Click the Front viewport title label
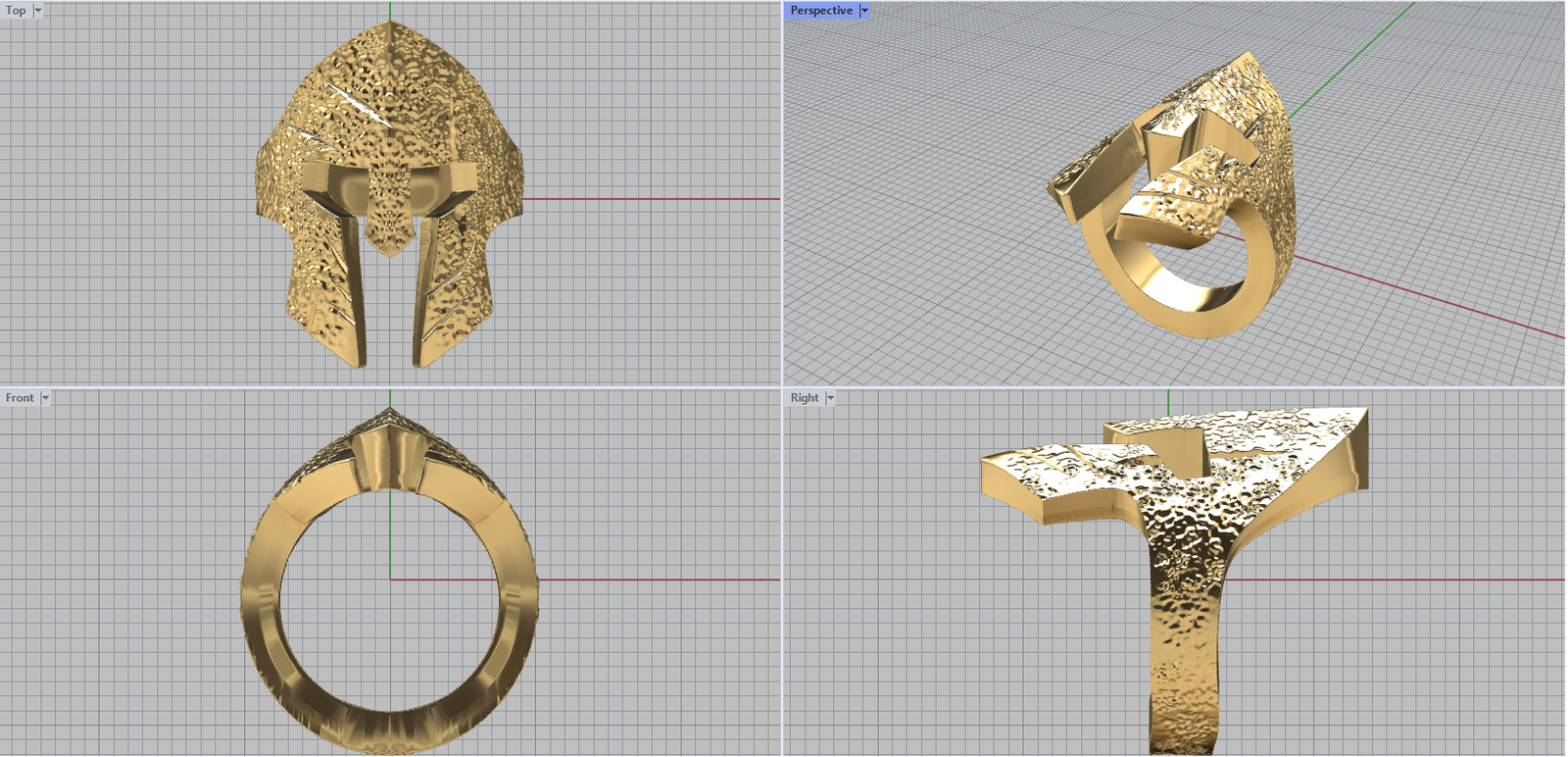 (20, 398)
